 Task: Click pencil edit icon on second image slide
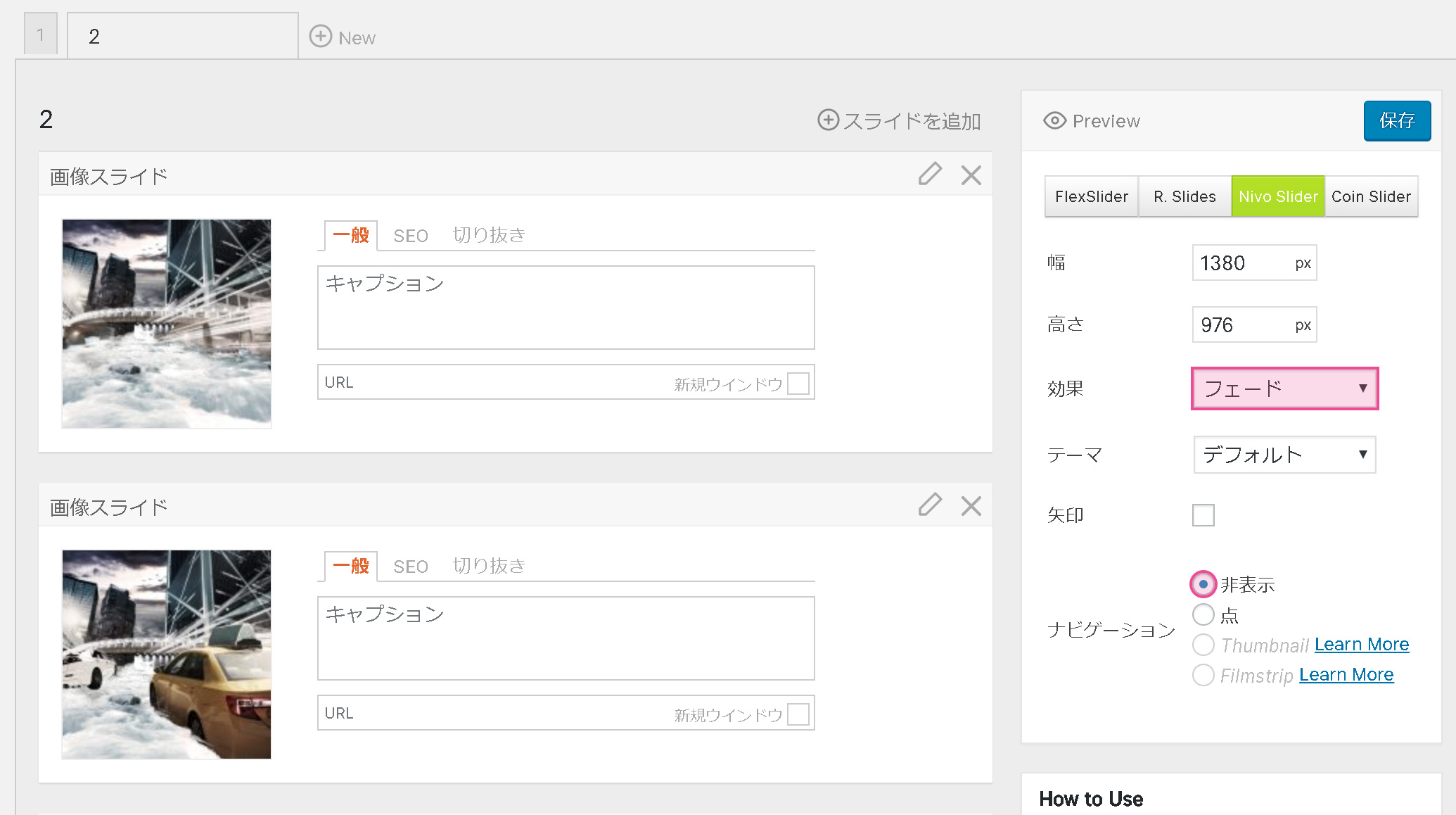coord(929,505)
